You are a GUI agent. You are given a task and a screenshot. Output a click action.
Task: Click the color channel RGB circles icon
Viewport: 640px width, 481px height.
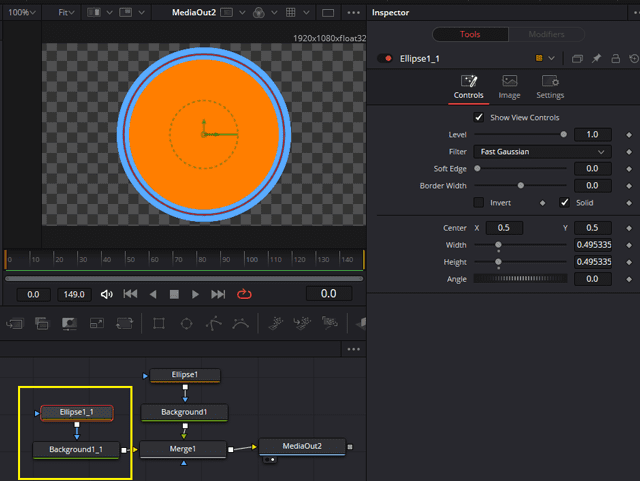pyautogui.click(x=258, y=13)
